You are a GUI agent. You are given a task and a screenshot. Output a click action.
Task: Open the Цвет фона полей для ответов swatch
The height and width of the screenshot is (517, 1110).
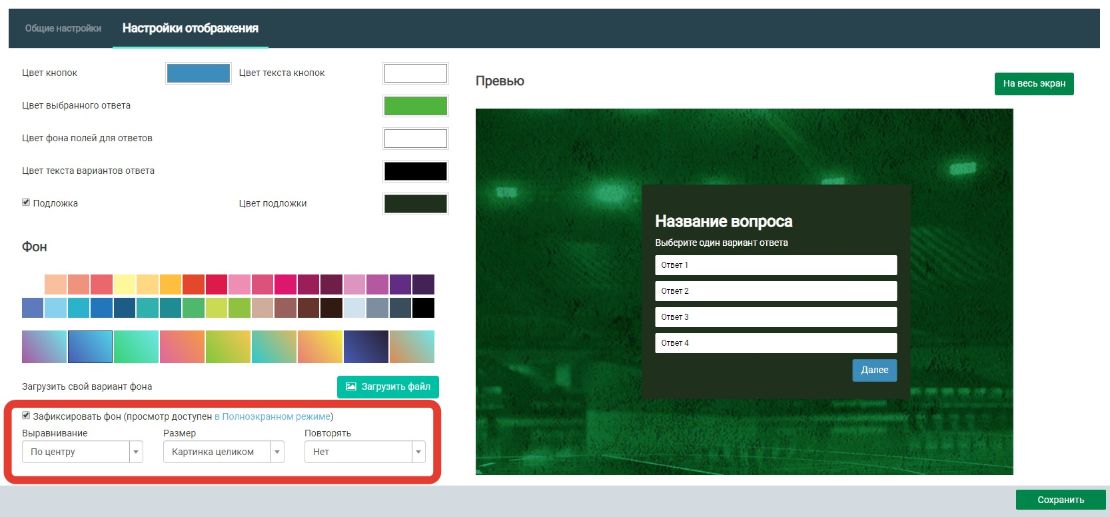tap(416, 138)
